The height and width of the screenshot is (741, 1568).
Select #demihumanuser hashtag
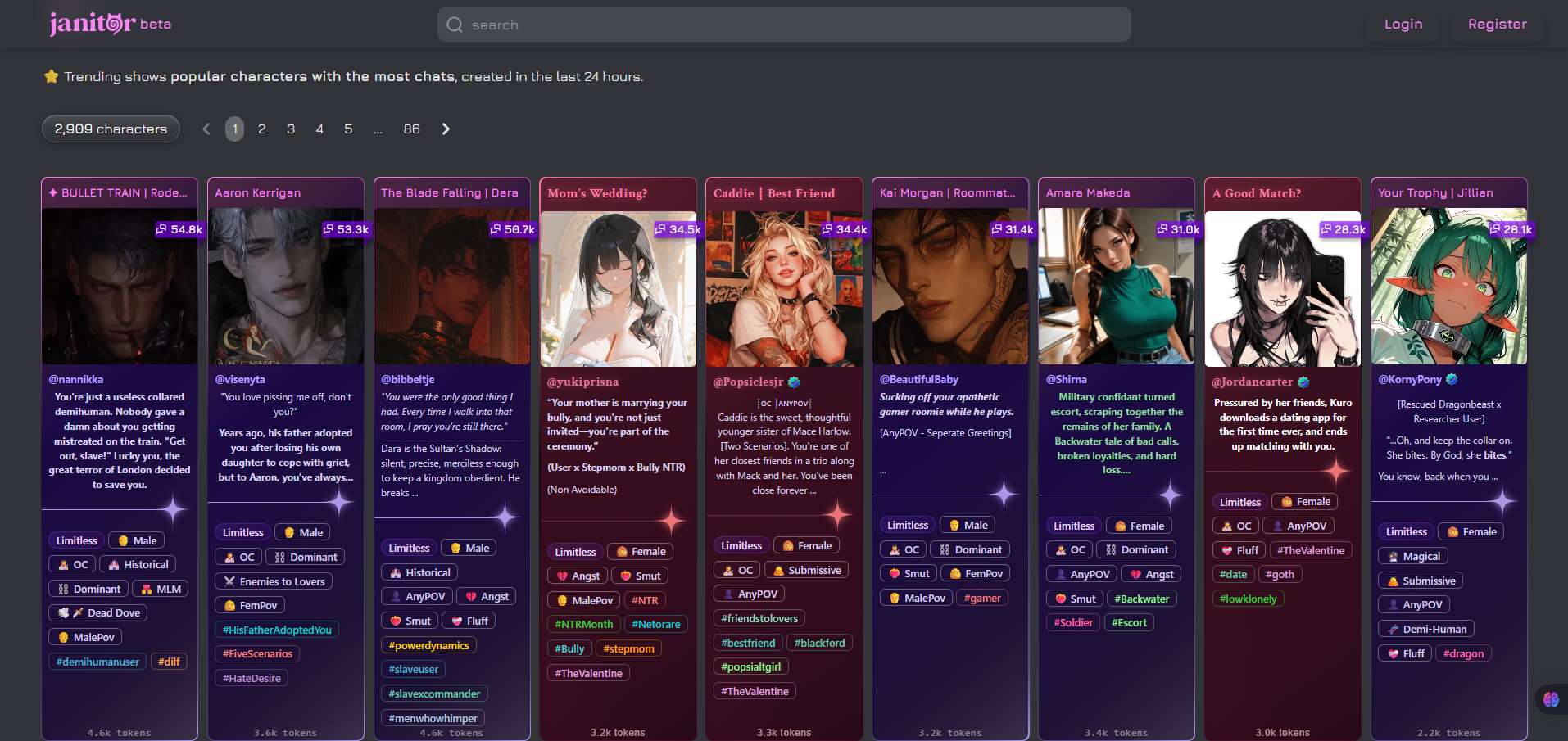tap(97, 662)
